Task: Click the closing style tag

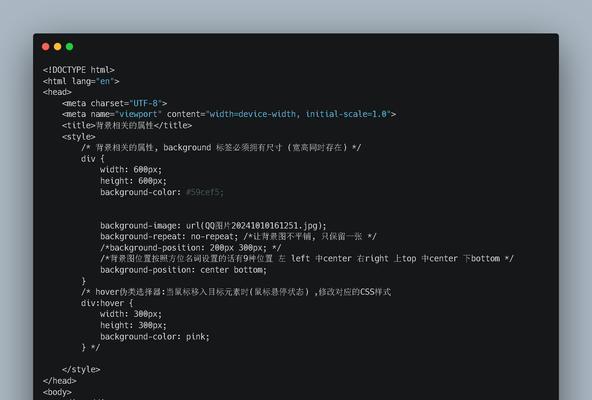Action: click(81, 369)
